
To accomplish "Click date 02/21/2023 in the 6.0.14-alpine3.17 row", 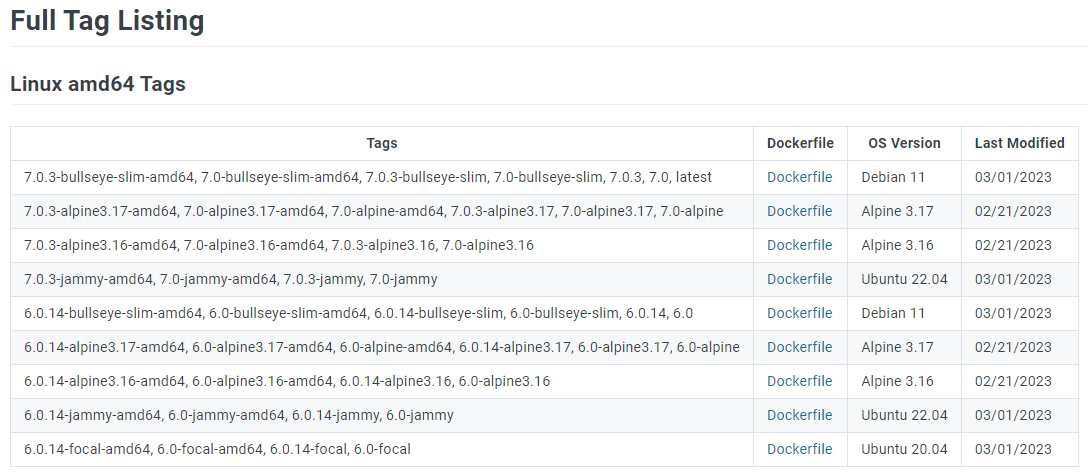I will (x=1013, y=347).
